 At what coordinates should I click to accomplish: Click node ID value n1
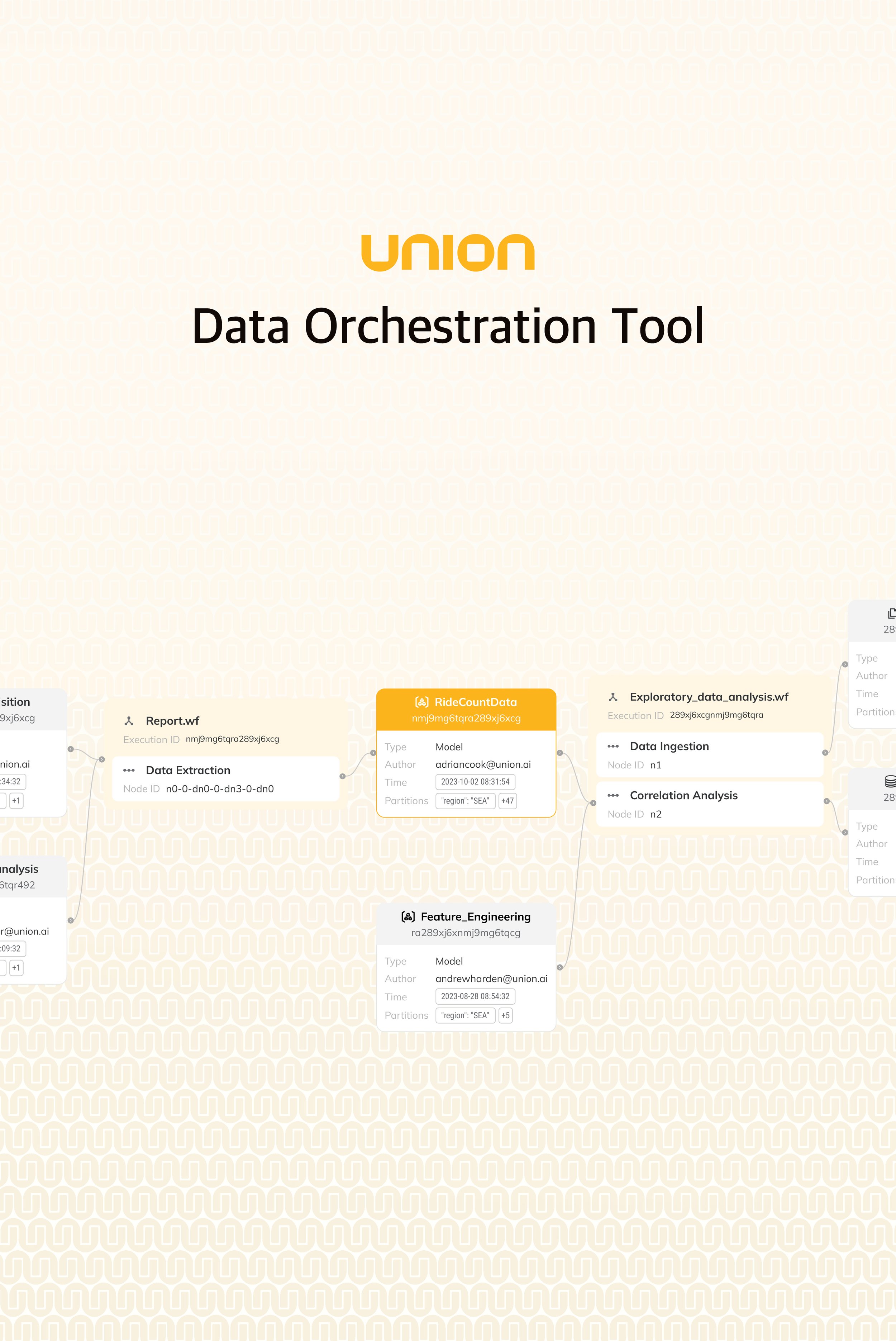pyautogui.click(x=656, y=765)
